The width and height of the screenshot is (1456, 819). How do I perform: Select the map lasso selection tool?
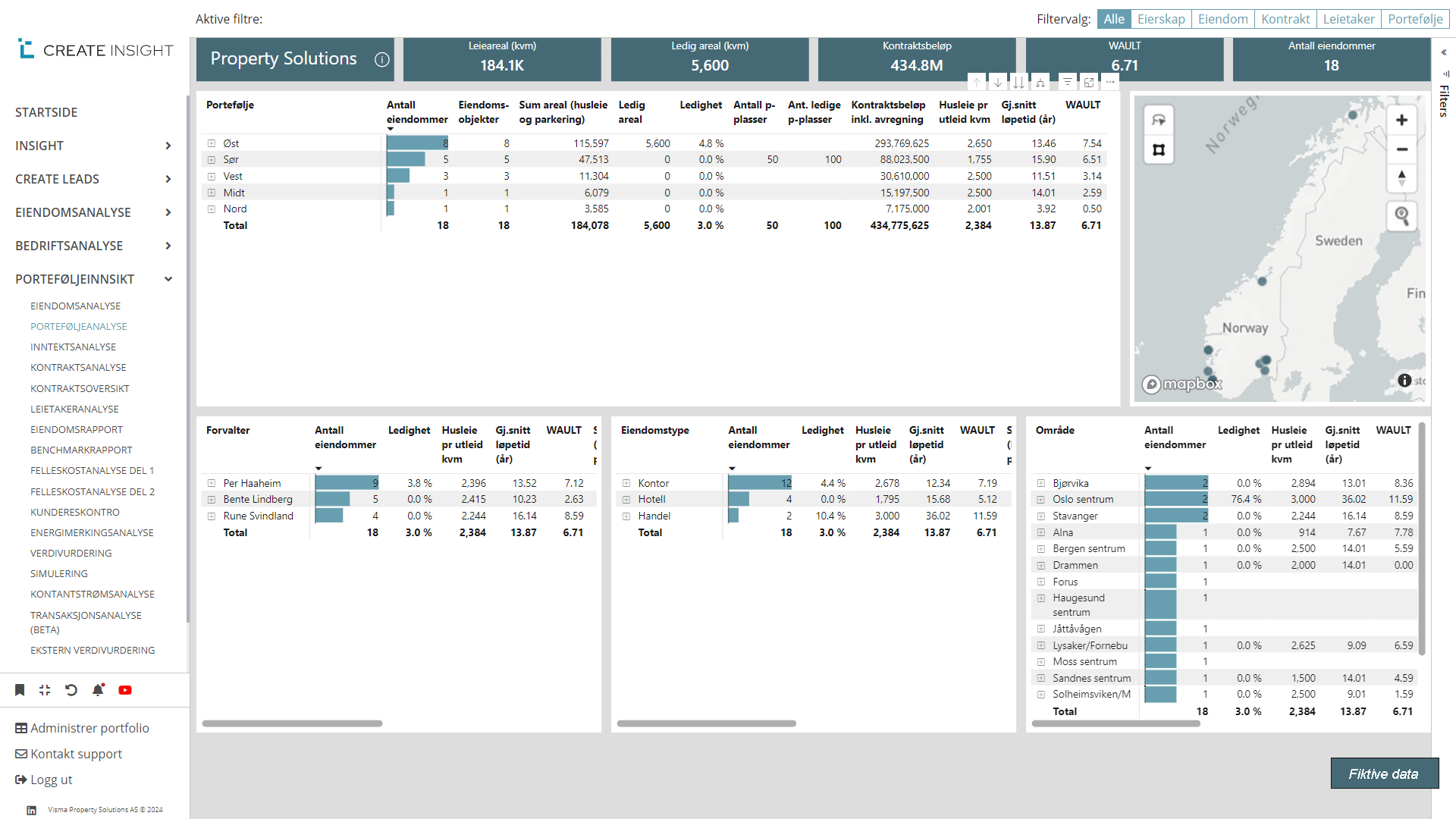(x=1159, y=120)
